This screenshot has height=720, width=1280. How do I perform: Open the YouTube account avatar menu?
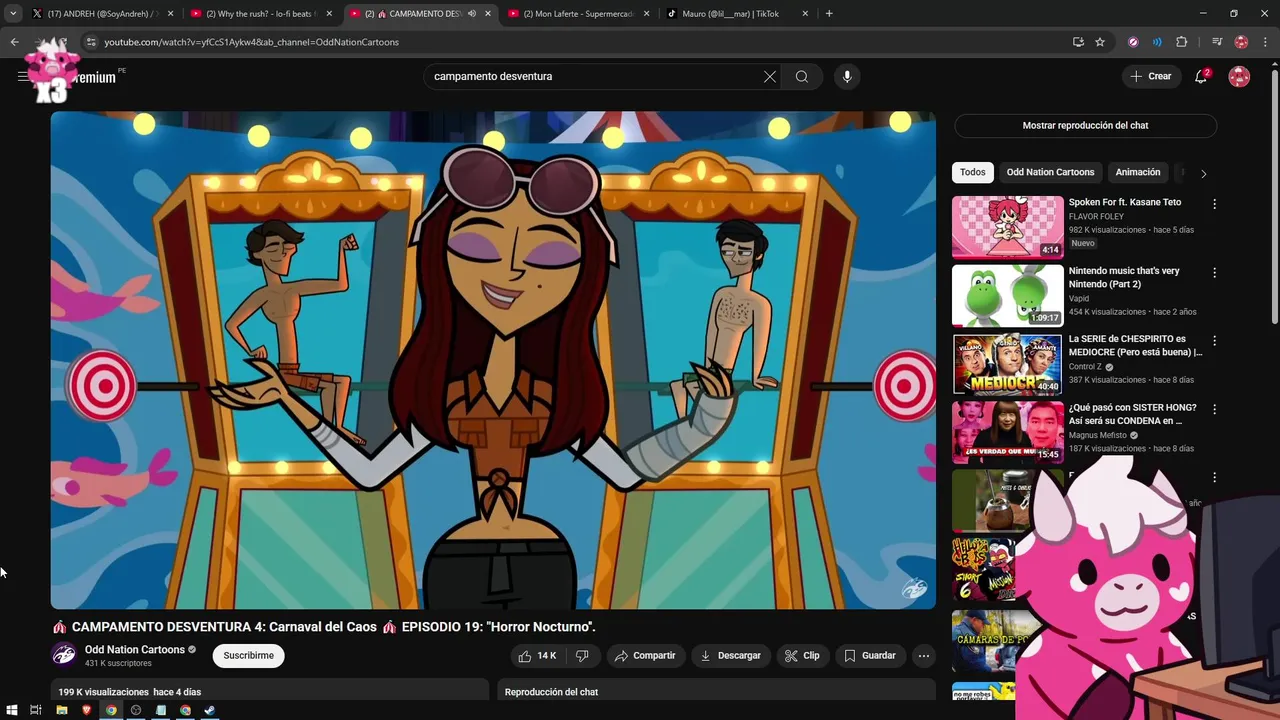click(1239, 76)
